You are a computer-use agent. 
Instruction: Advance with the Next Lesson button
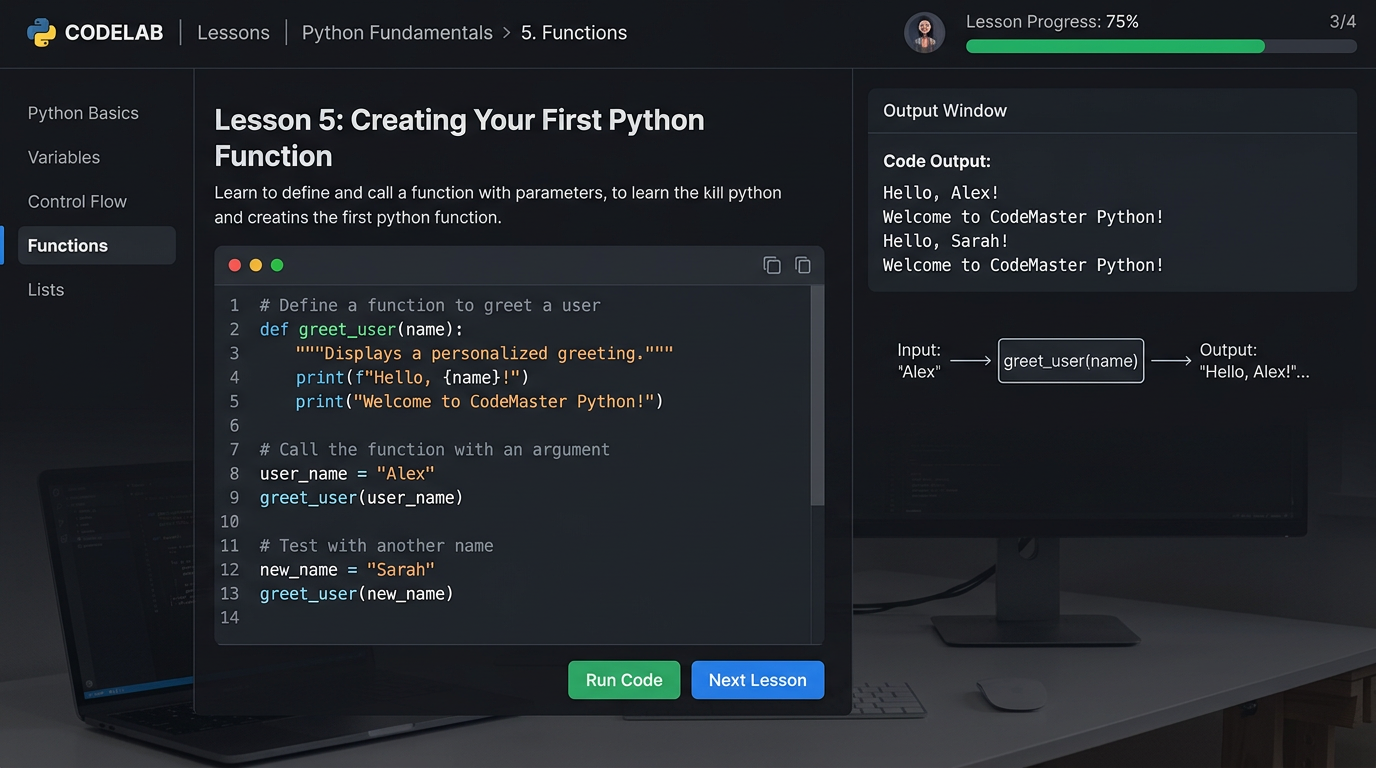pos(757,680)
